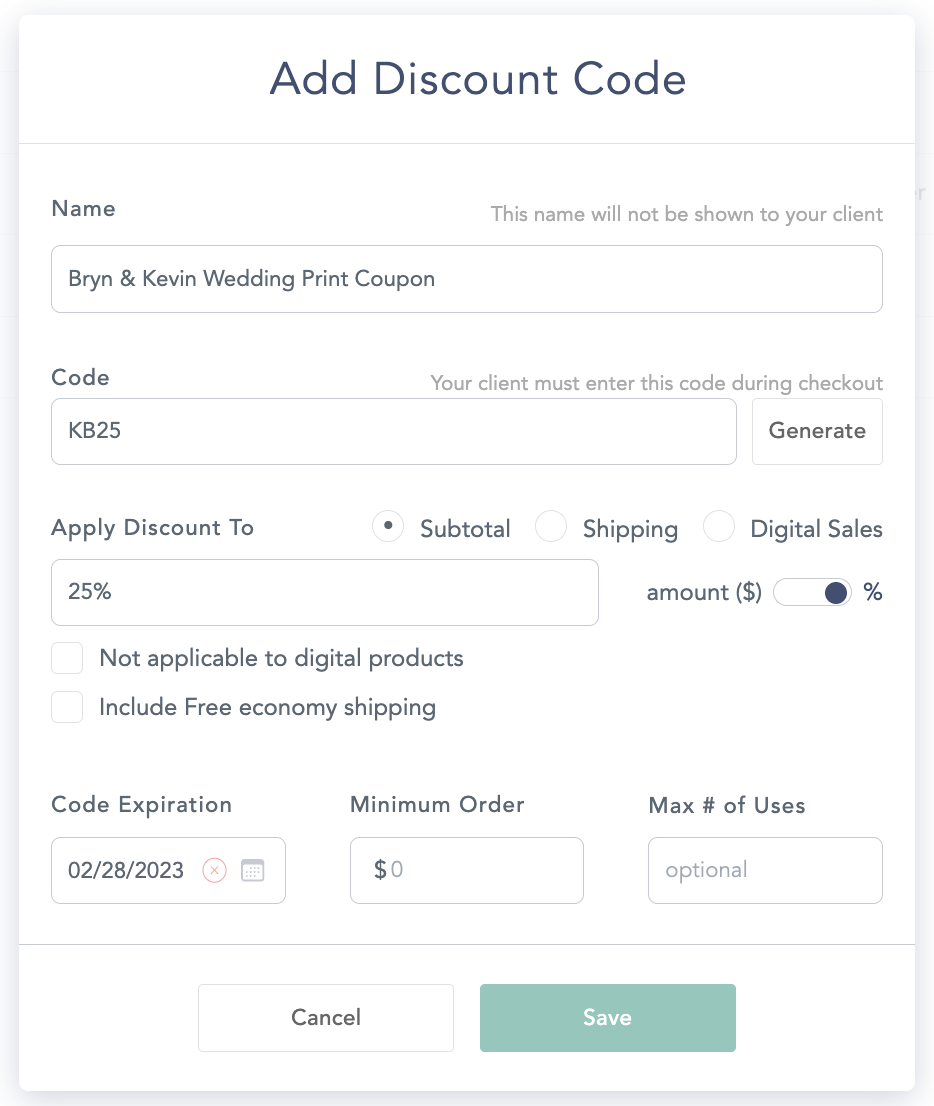Toggle the amount/percent switch
Screen dimensions: 934x1106
(812, 592)
